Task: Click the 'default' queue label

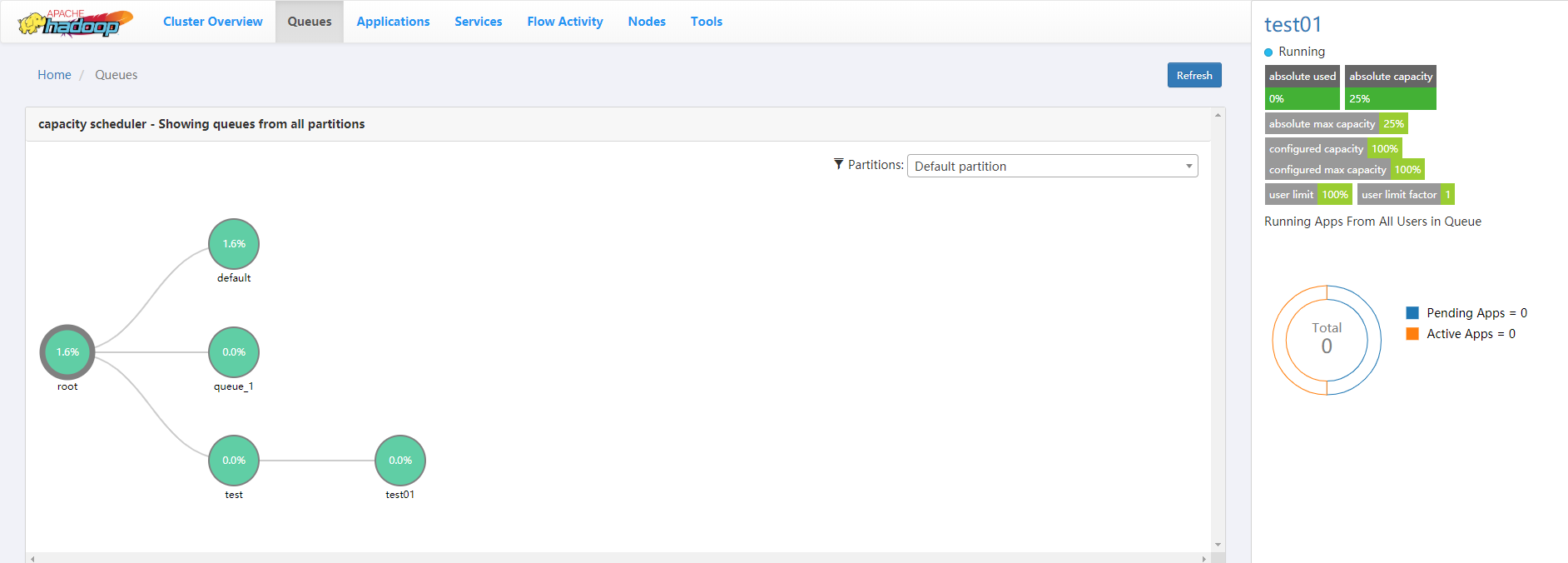Action: 234,278
